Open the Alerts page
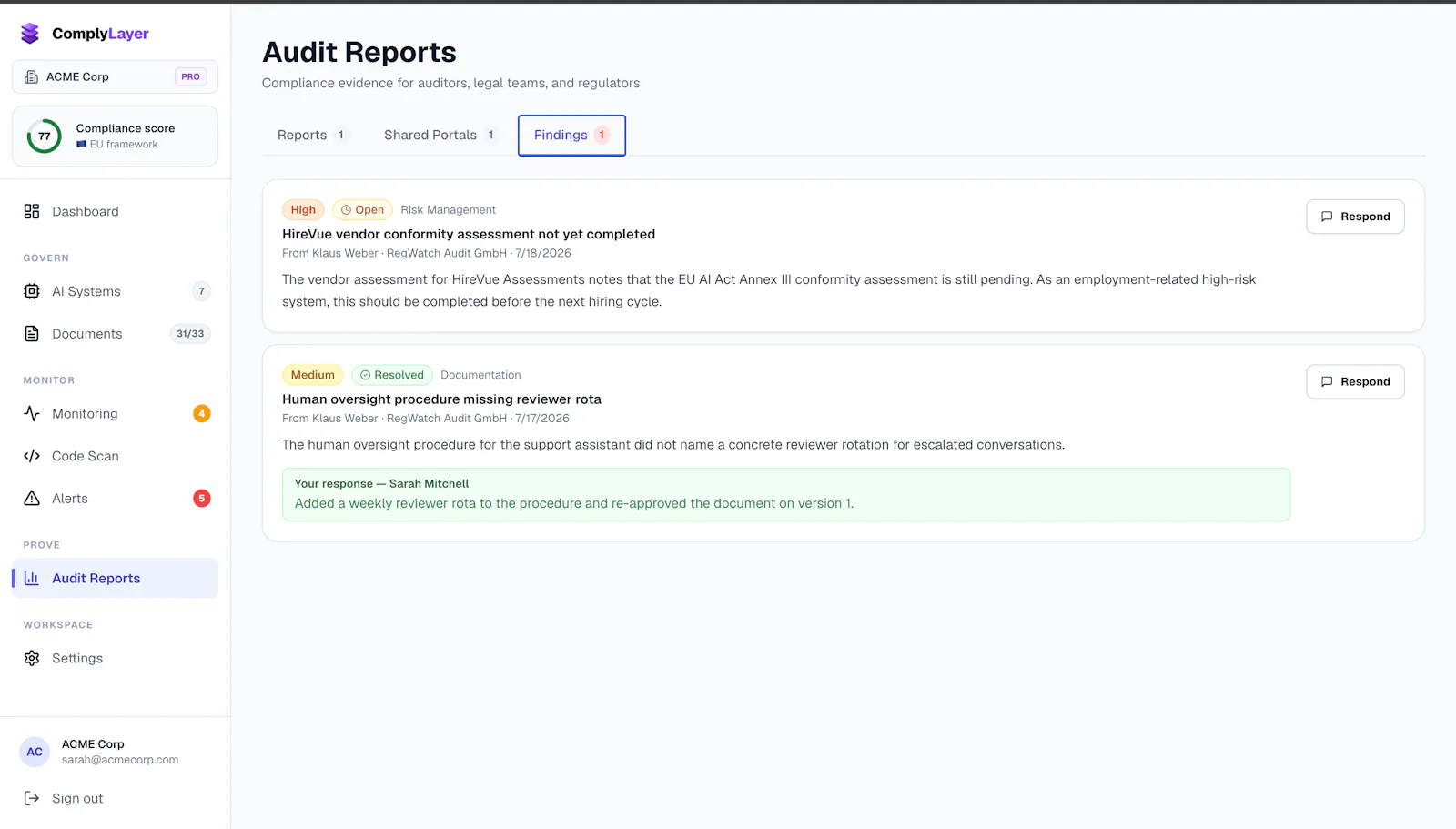 point(115,499)
